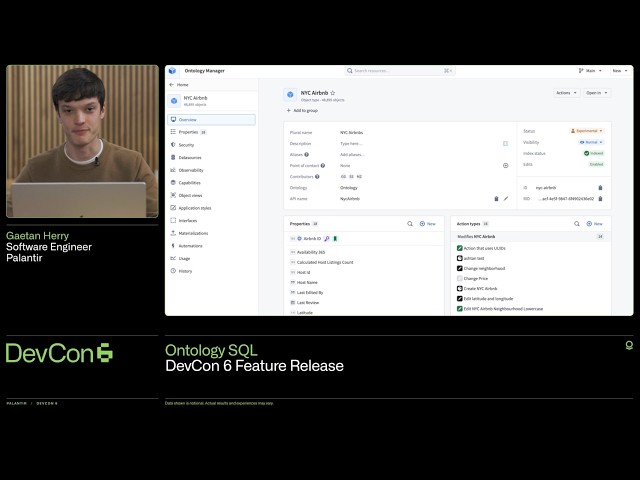The height and width of the screenshot is (480, 640).
Task: Click the Capabilities icon in sidebar
Action: [173, 182]
